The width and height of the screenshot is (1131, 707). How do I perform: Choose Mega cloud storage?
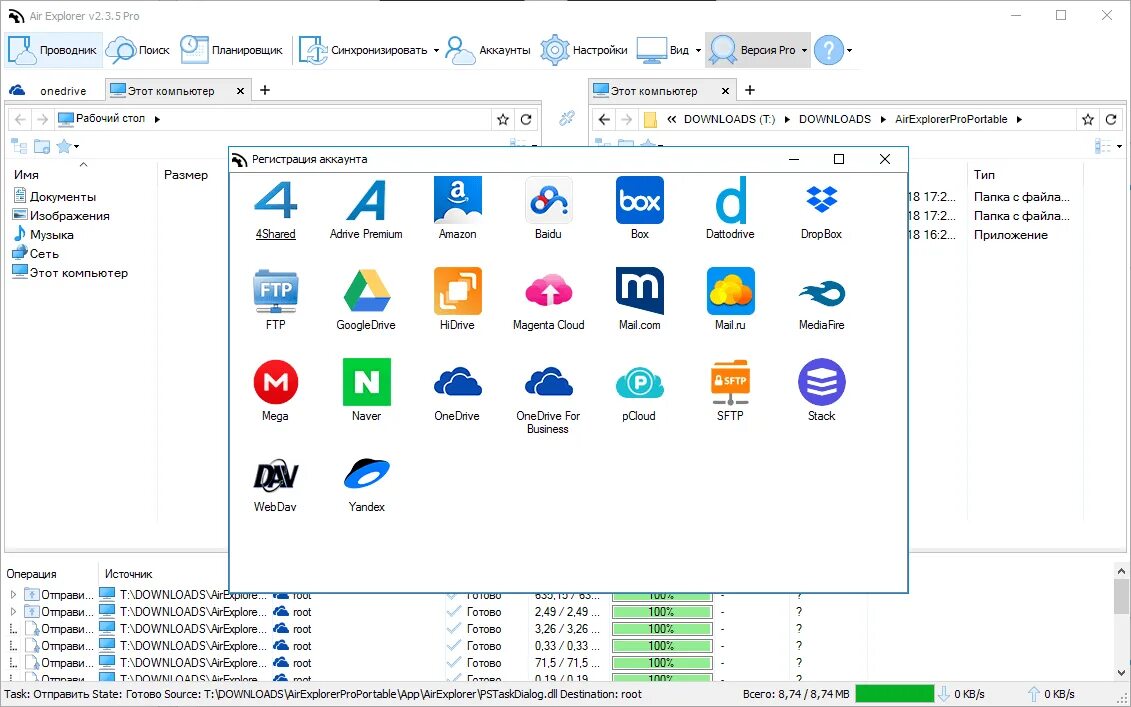[276, 390]
